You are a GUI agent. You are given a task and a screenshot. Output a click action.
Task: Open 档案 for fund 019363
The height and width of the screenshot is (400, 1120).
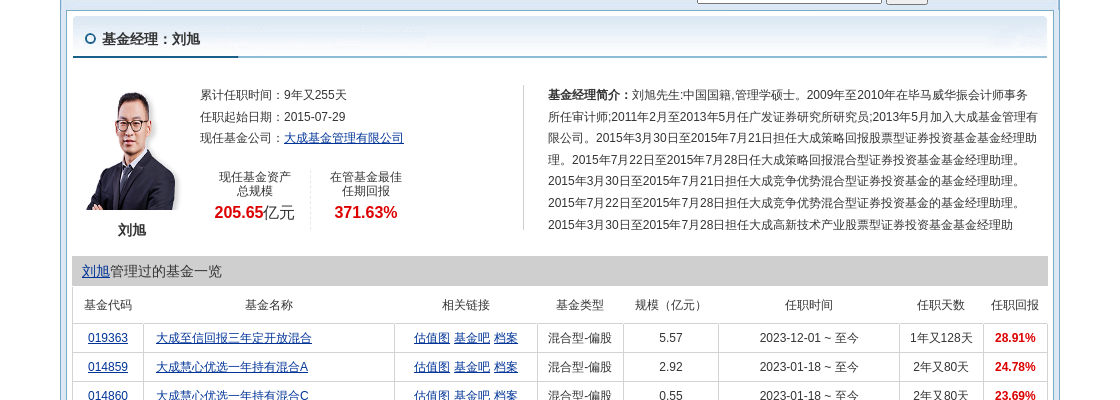coord(506,338)
